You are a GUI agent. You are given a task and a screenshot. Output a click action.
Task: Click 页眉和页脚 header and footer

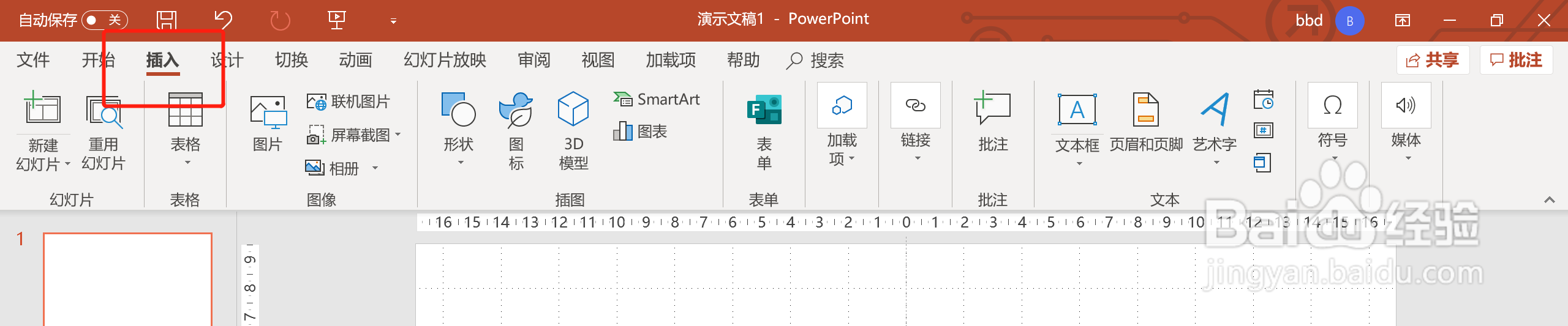(x=1146, y=122)
